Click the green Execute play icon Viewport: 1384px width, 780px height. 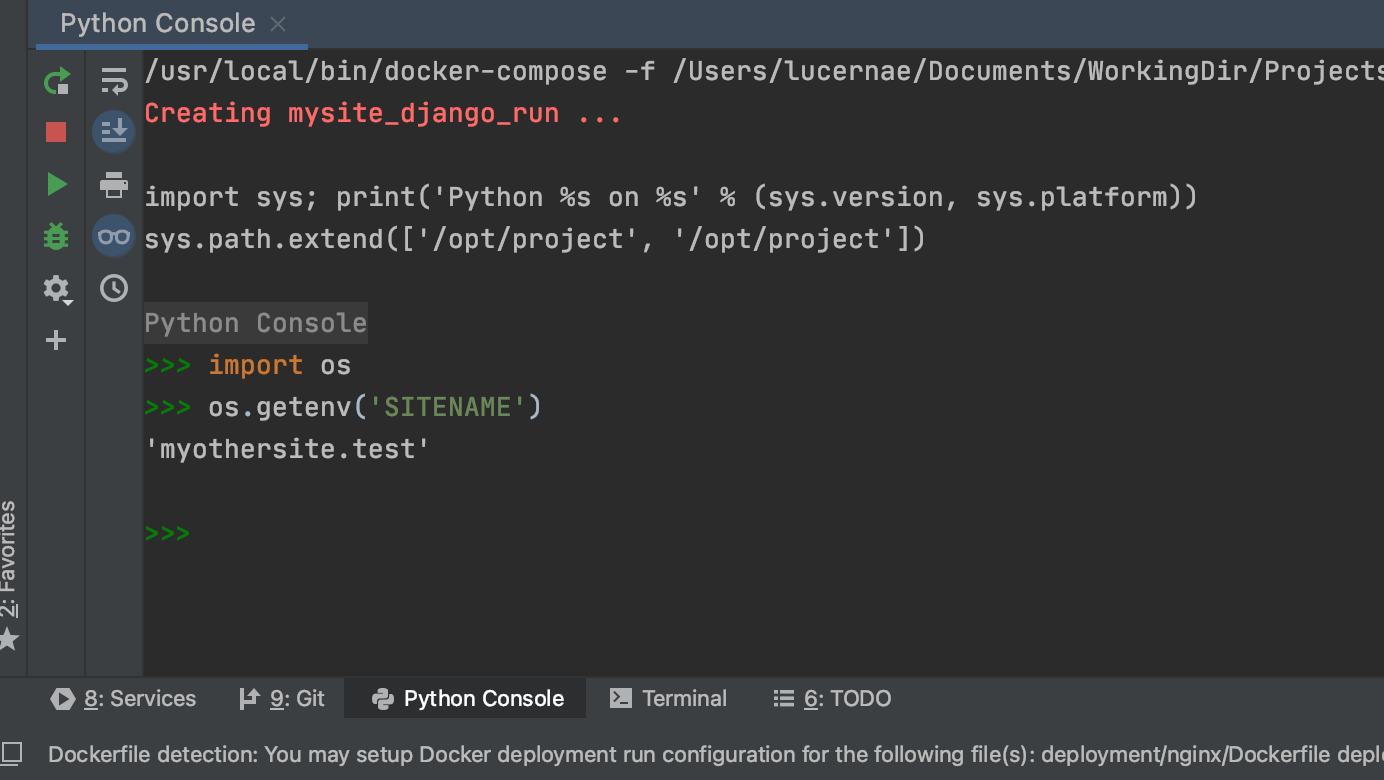57,184
